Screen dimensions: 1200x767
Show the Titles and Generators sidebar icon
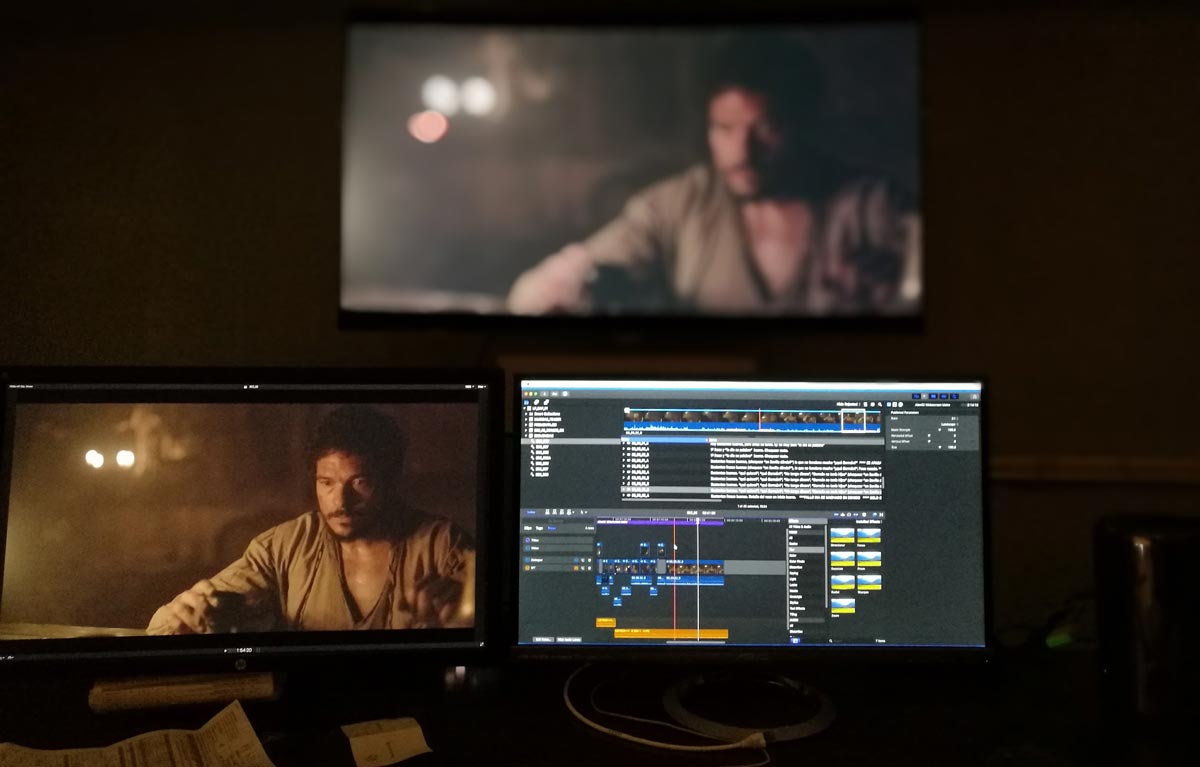point(546,402)
